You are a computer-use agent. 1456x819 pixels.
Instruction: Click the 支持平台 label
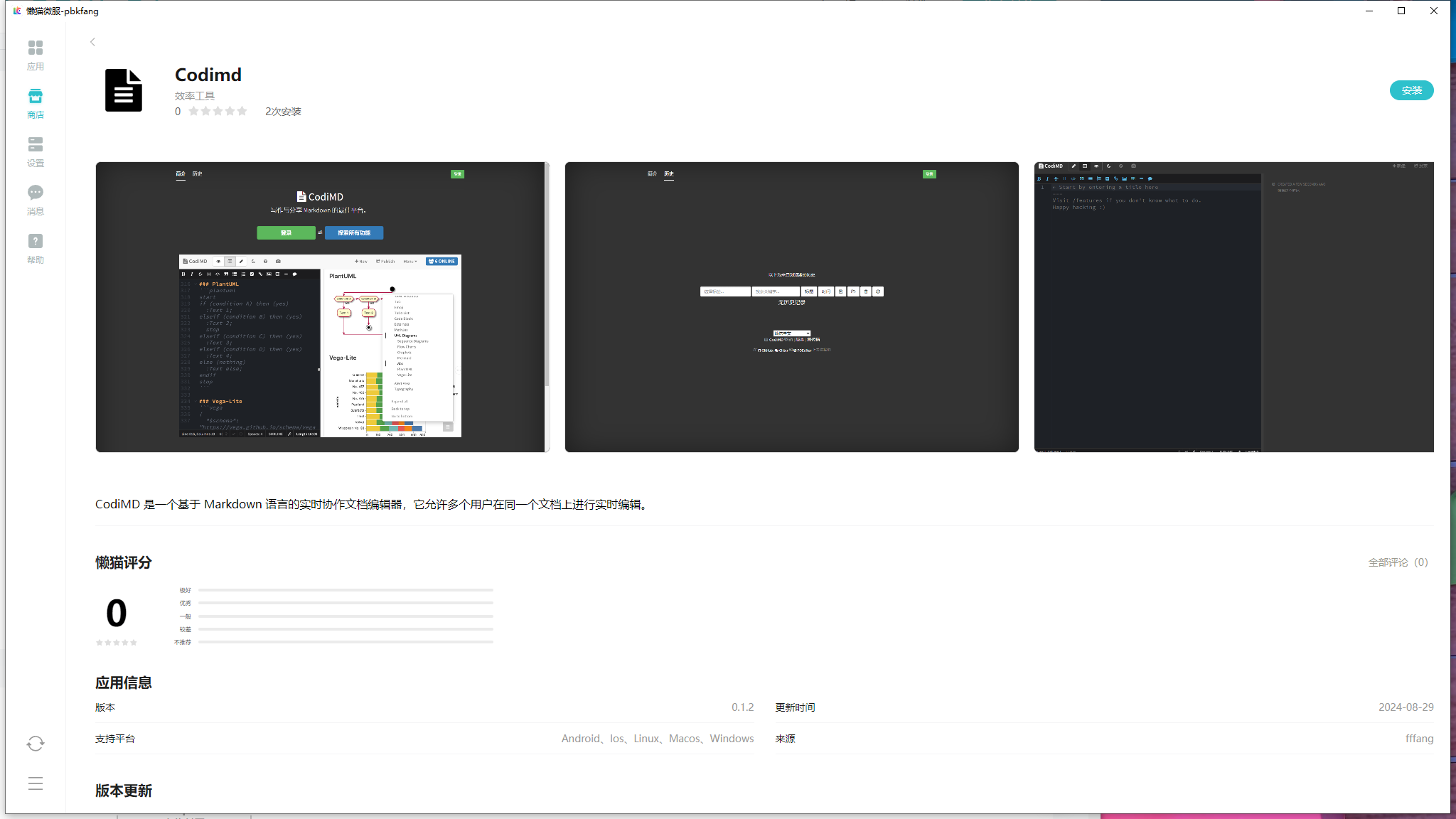pyautogui.click(x=115, y=739)
